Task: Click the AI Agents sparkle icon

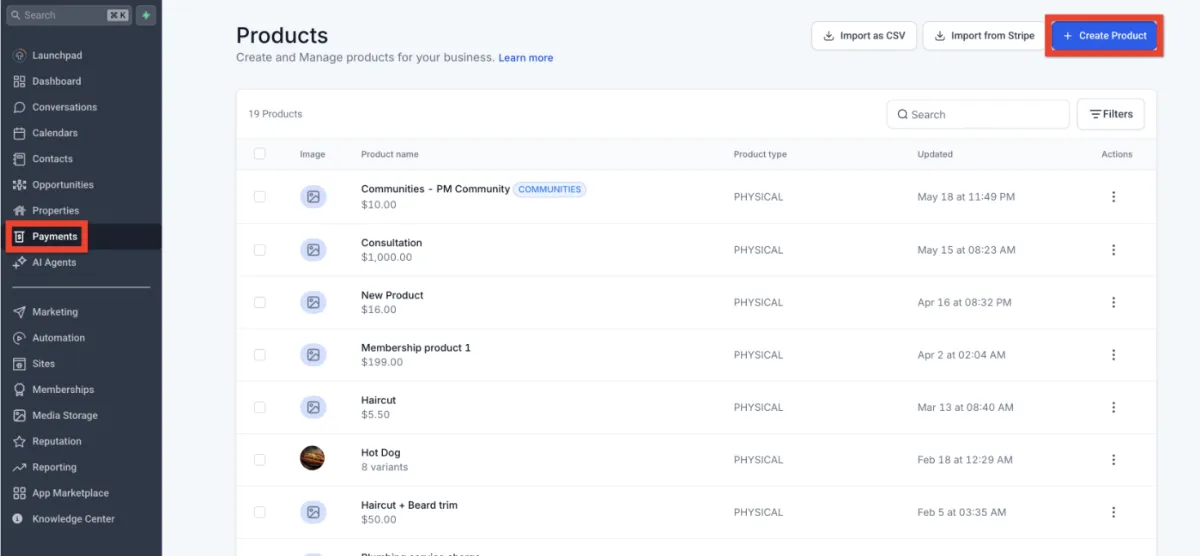Action: tap(19, 263)
